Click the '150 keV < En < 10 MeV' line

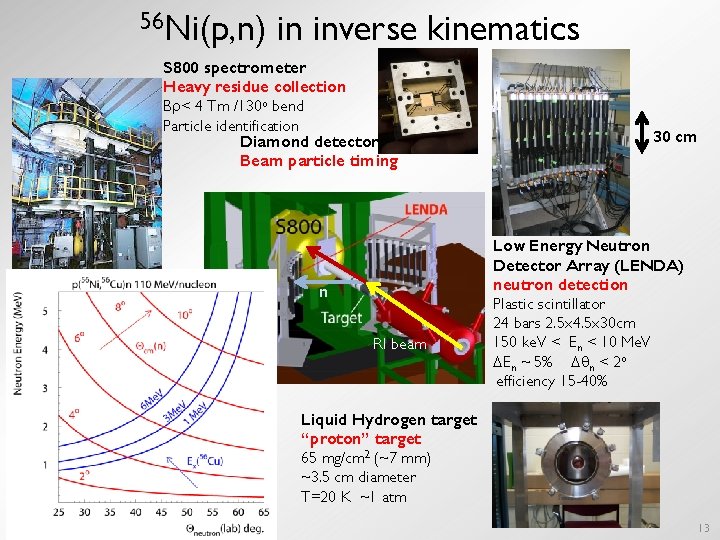pyautogui.click(x=571, y=343)
